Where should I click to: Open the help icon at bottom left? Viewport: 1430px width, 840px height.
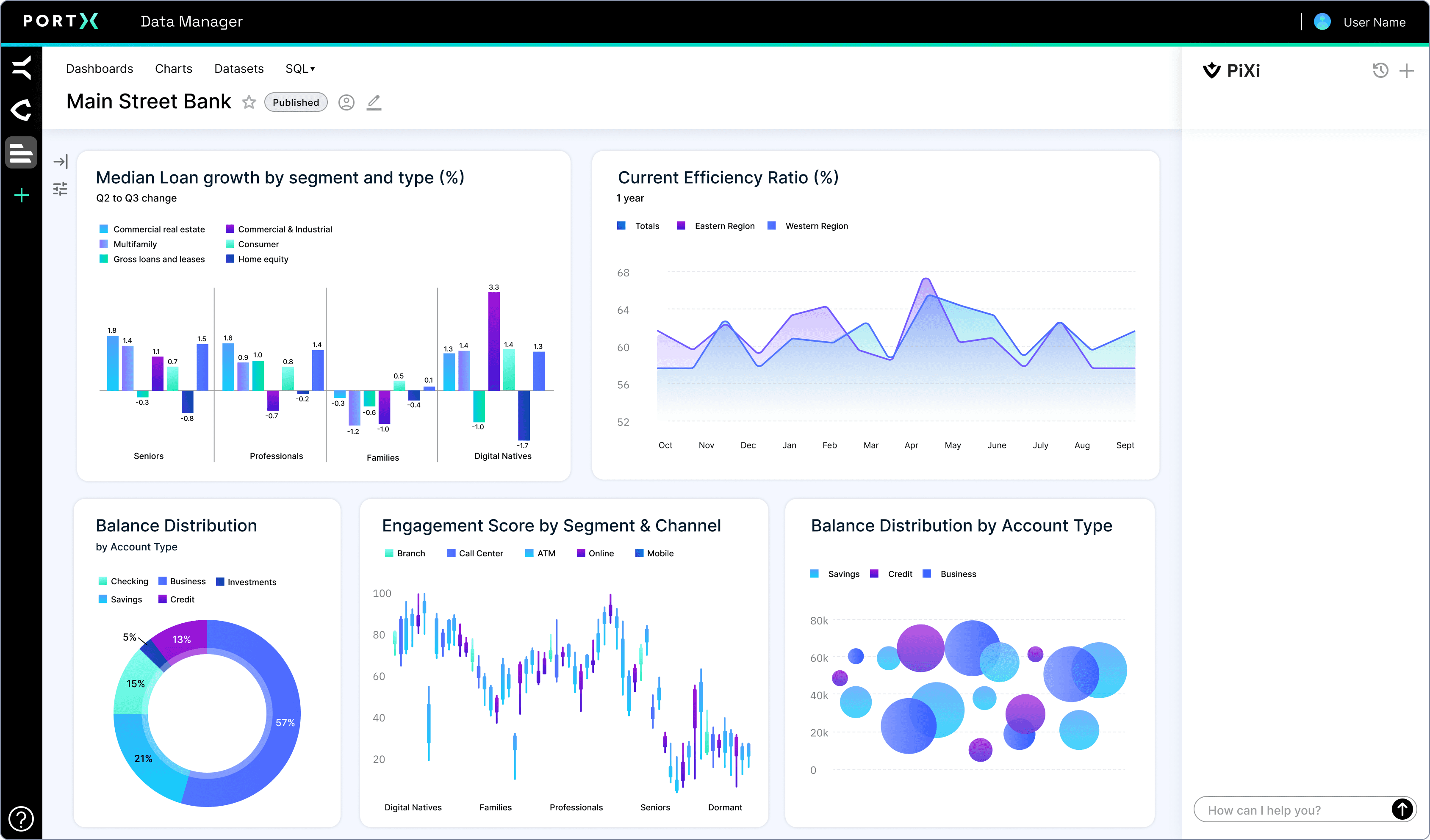[x=21, y=818]
